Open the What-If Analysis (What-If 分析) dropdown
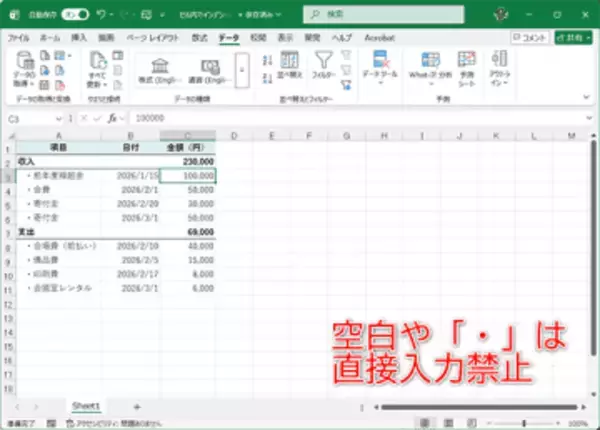 coord(430,69)
